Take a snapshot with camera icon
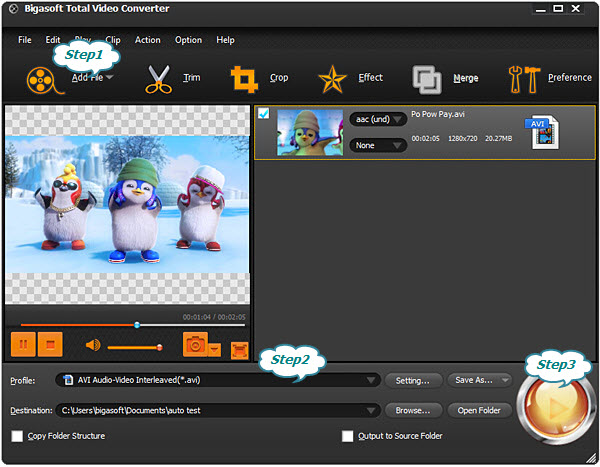Image resolution: width=600 pixels, height=467 pixels. [x=195, y=345]
